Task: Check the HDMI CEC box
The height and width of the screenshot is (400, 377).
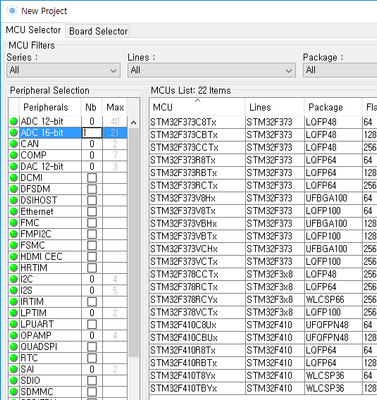Action: 92,257
